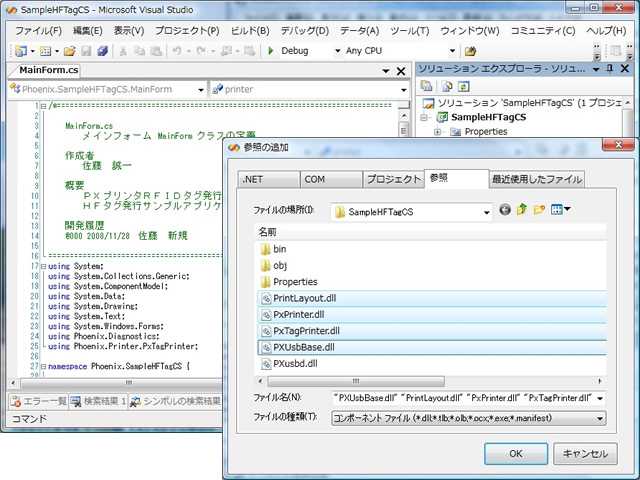Image resolution: width=640 pixels, height=480 pixels.
Task: Open the file type filter dropdown
Action: 600,418
